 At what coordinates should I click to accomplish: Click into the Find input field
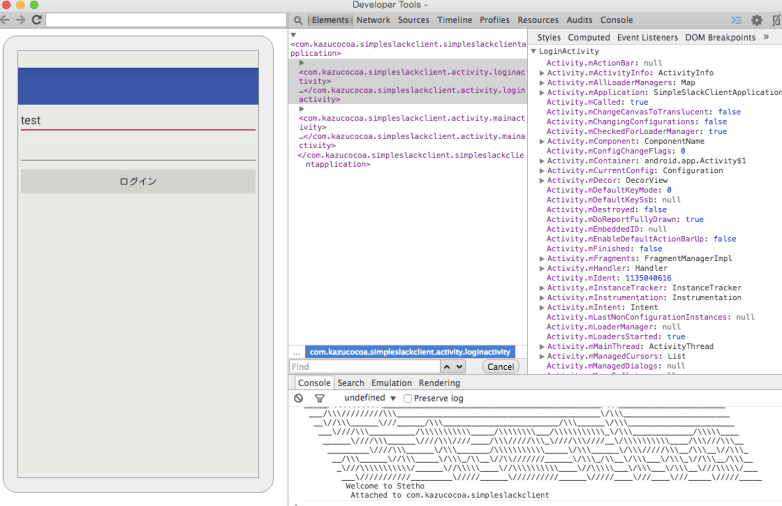coord(365,367)
